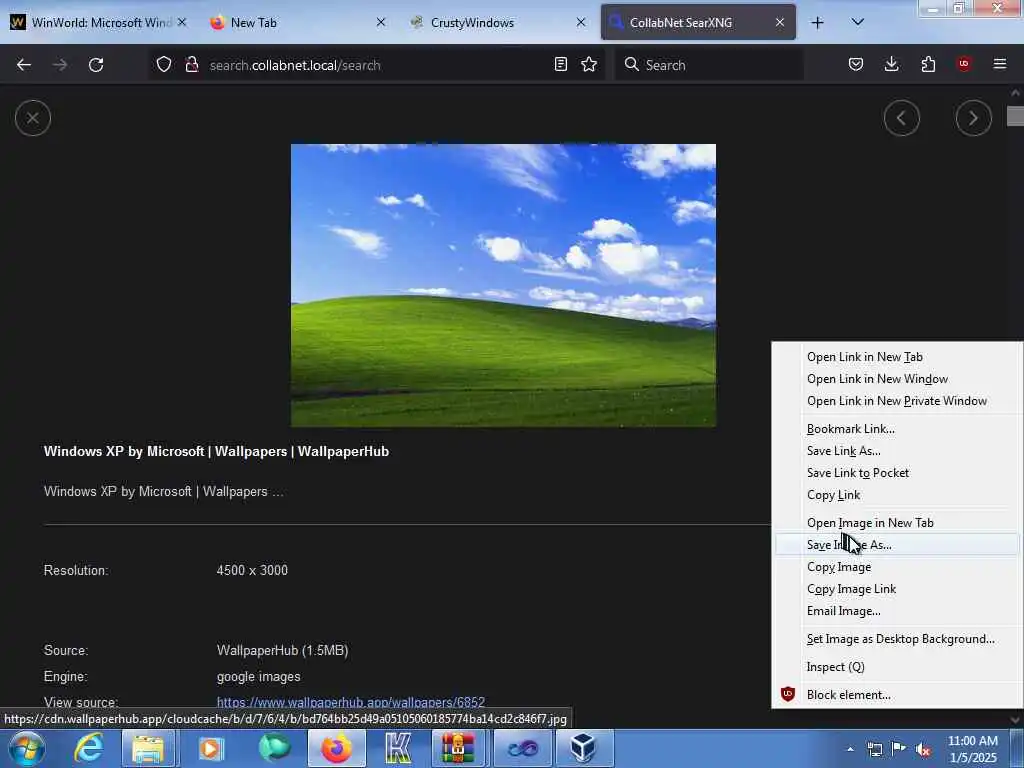Open the Firefox hamburger menu
1024x768 pixels.
click(x=1000, y=64)
